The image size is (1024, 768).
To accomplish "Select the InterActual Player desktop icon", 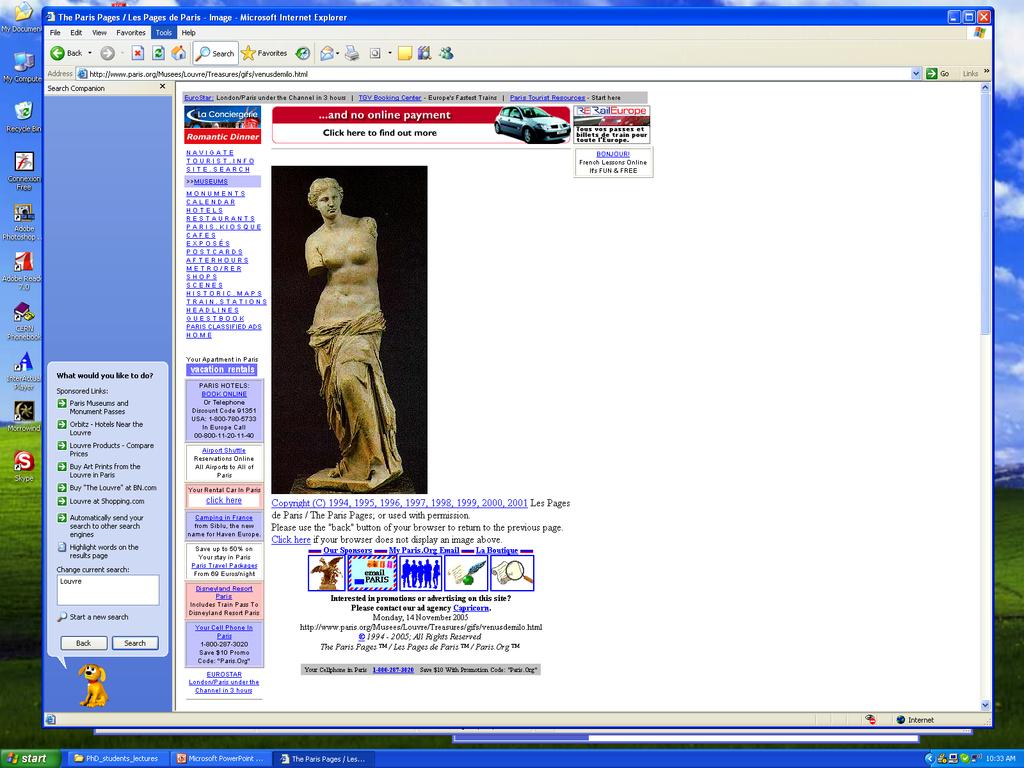I will [24, 371].
